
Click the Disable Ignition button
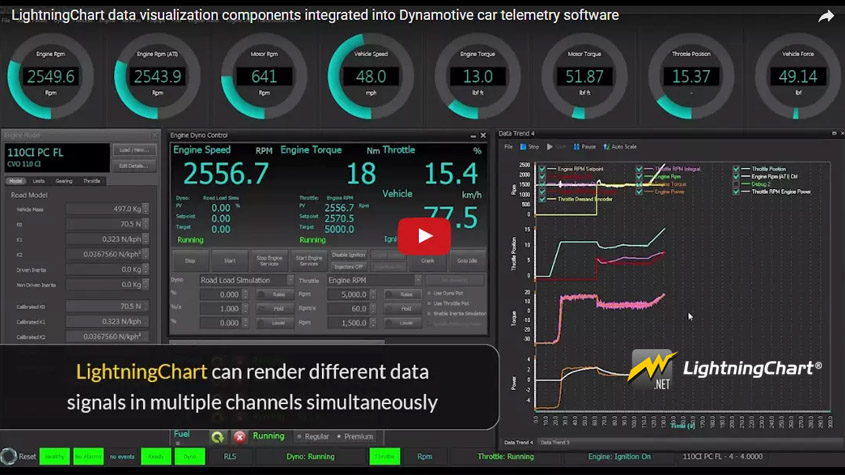point(349,254)
